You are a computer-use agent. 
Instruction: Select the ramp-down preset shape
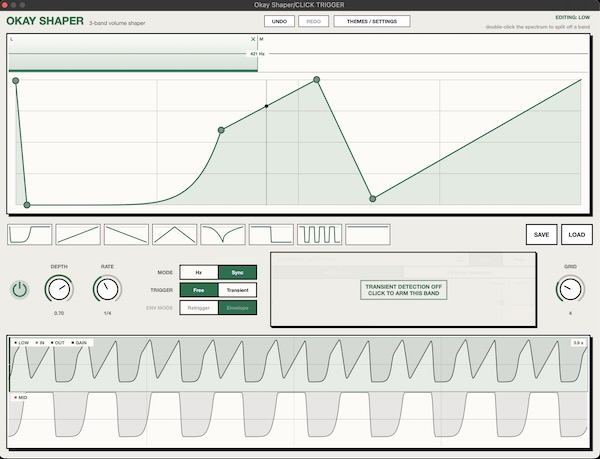click(126, 234)
